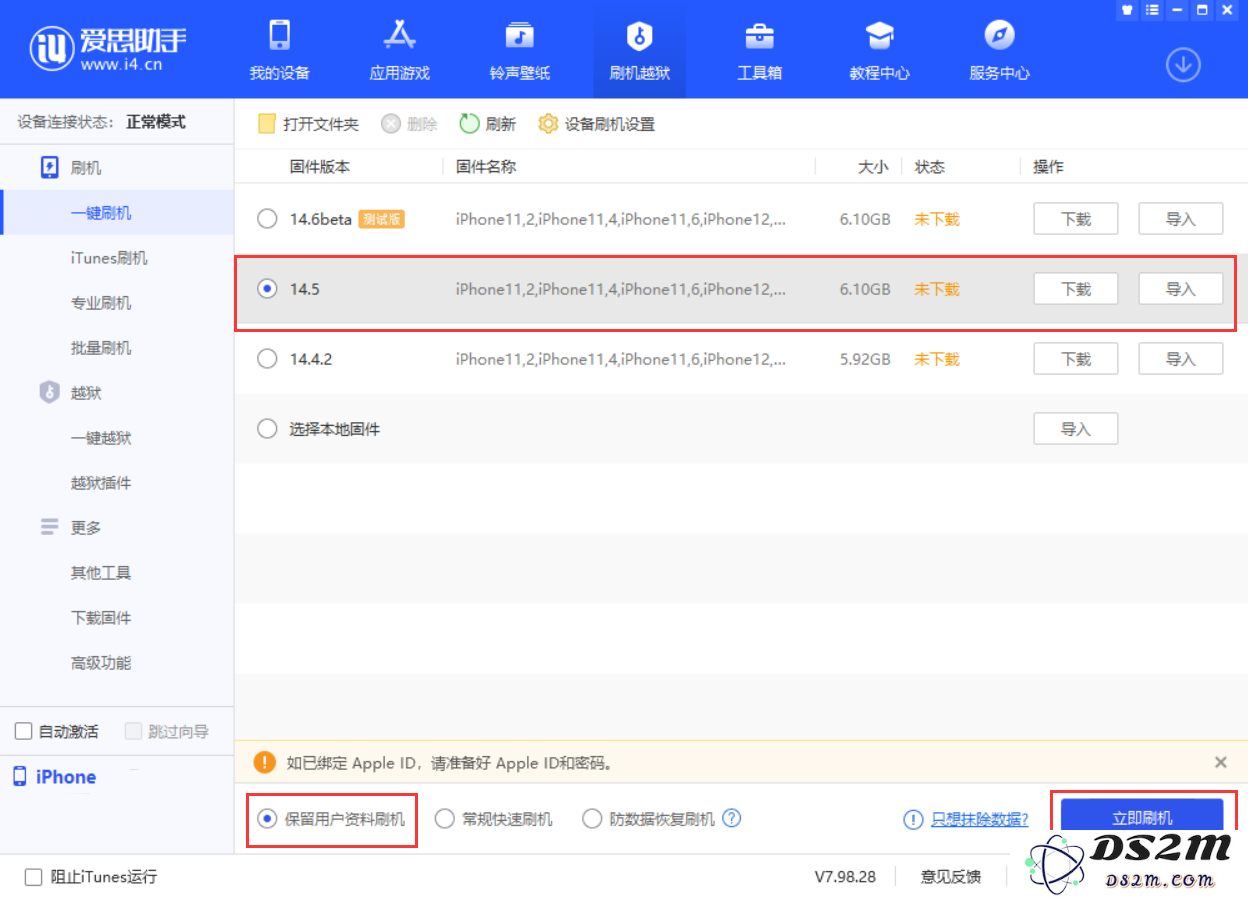Toggle the disabled 跳过向导 checkbox
This screenshot has width=1248, height=898.
133,731
